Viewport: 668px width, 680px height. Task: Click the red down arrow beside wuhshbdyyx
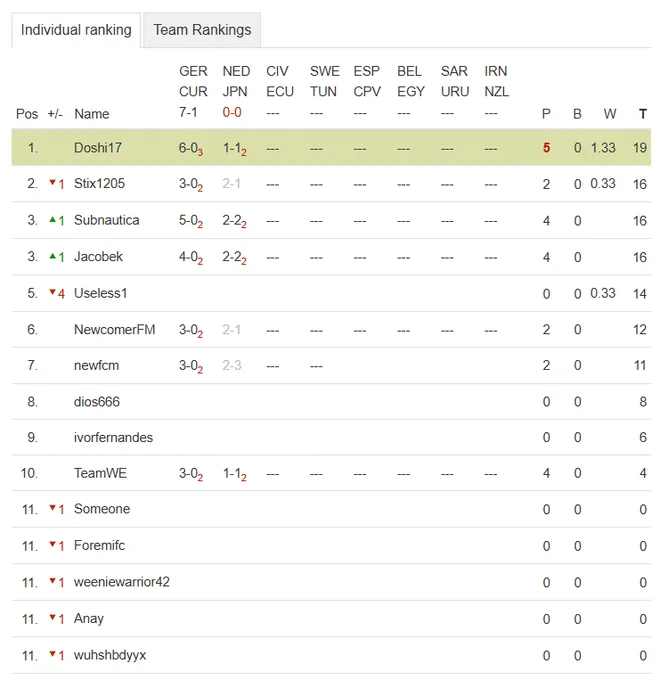tap(52, 654)
